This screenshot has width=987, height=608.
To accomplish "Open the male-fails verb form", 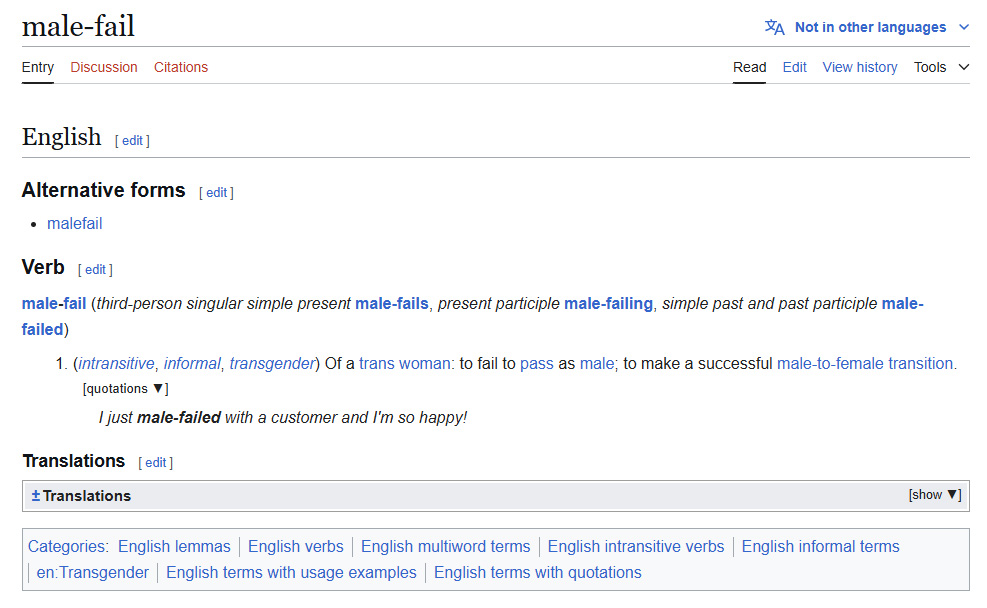I will (x=392, y=303).
